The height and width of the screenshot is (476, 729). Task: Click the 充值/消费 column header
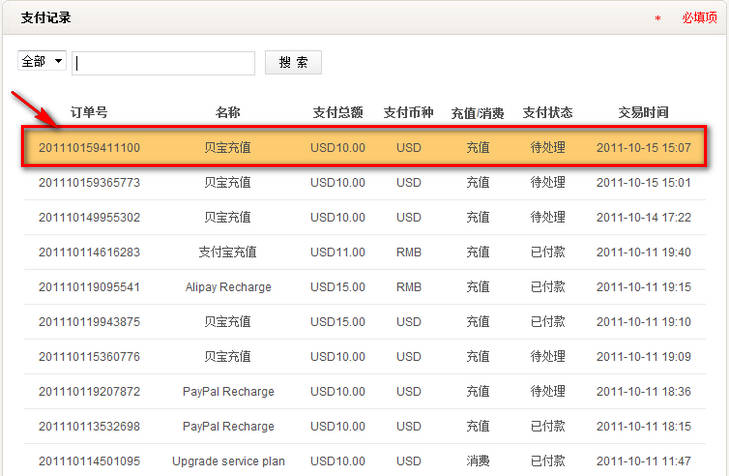[x=477, y=112]
